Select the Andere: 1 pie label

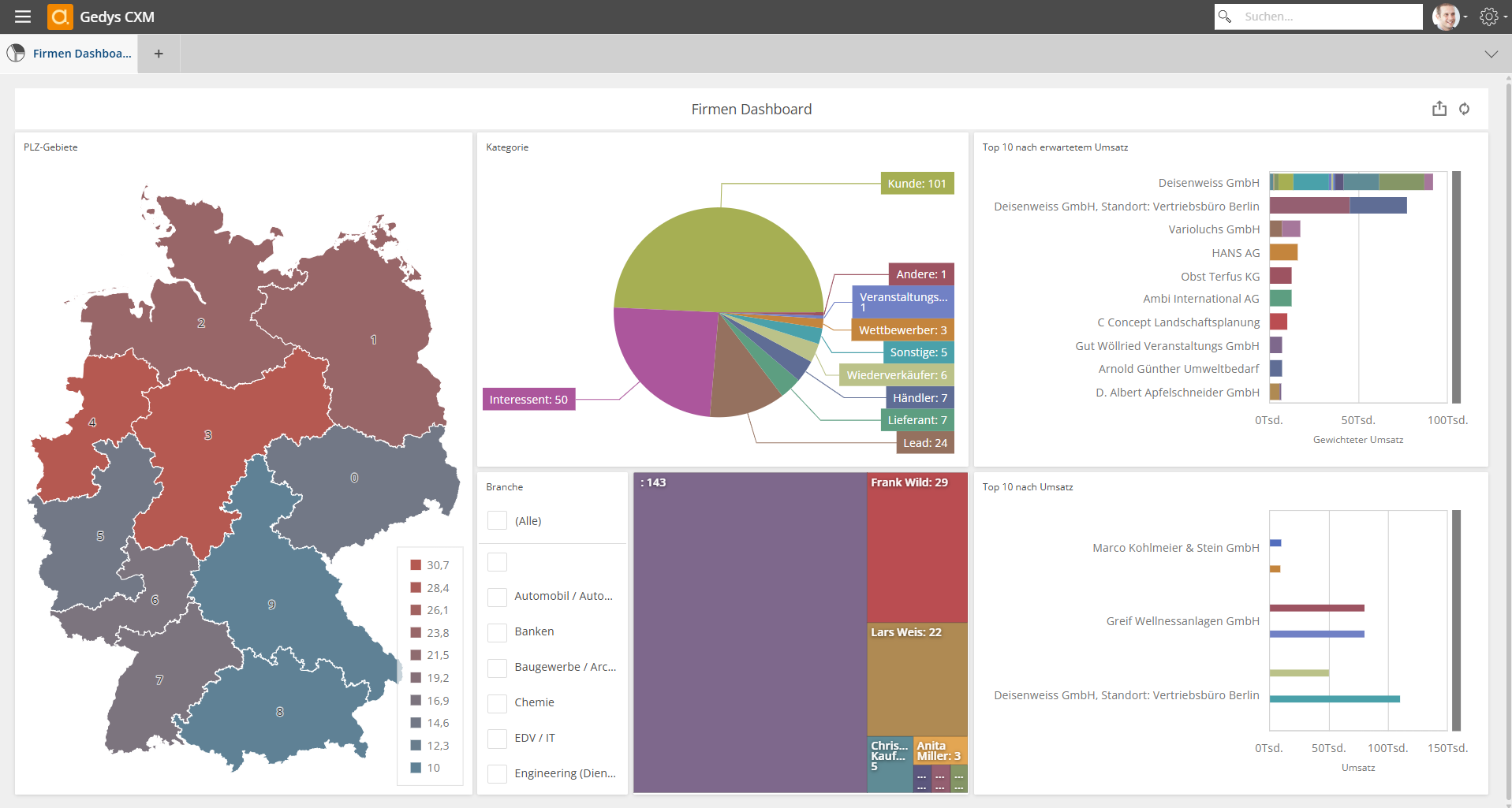click(x=921, y=274)
